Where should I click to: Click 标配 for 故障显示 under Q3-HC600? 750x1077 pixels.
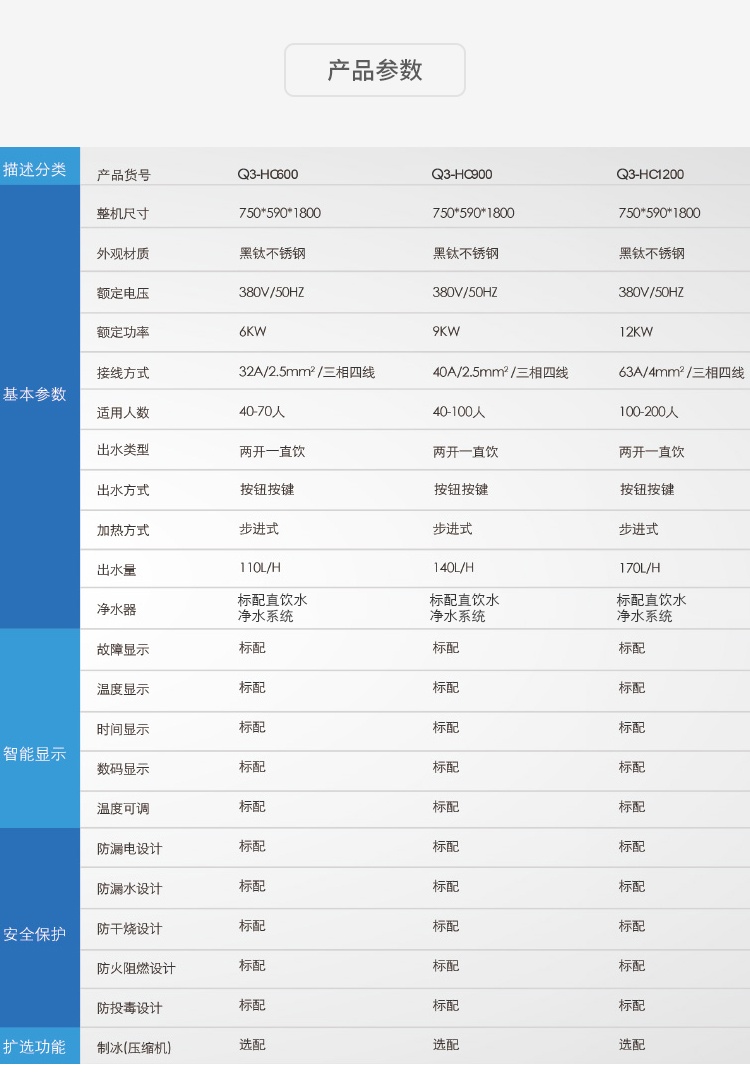(252, 648)
